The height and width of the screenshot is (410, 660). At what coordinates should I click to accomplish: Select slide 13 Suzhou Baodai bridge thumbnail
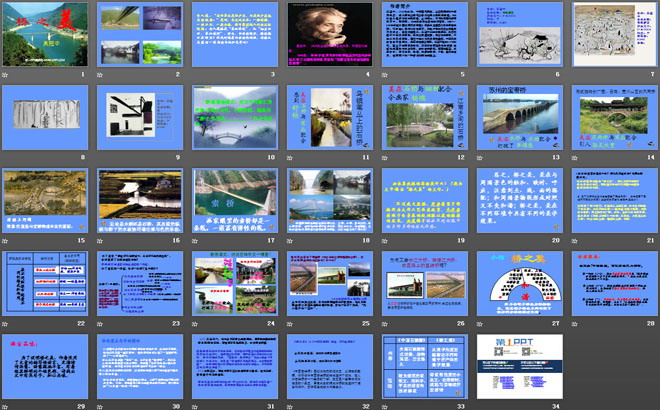520,117
